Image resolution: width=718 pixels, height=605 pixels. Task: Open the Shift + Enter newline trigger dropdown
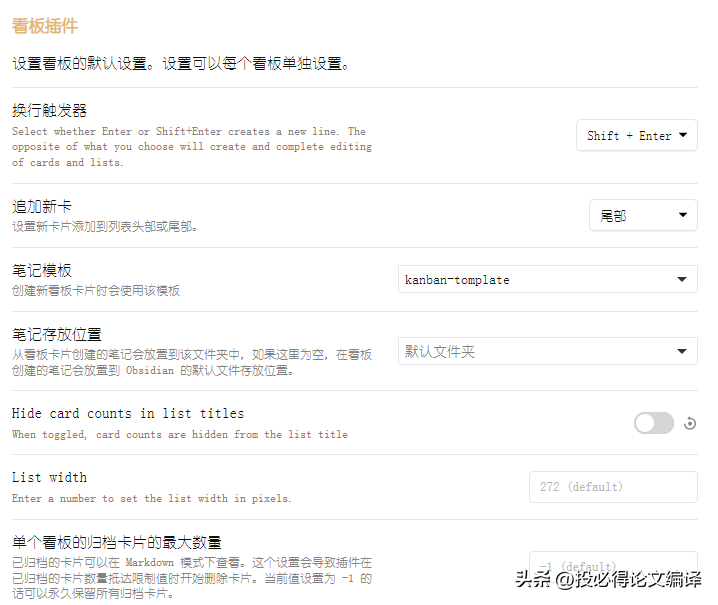(x=636, y=135)
